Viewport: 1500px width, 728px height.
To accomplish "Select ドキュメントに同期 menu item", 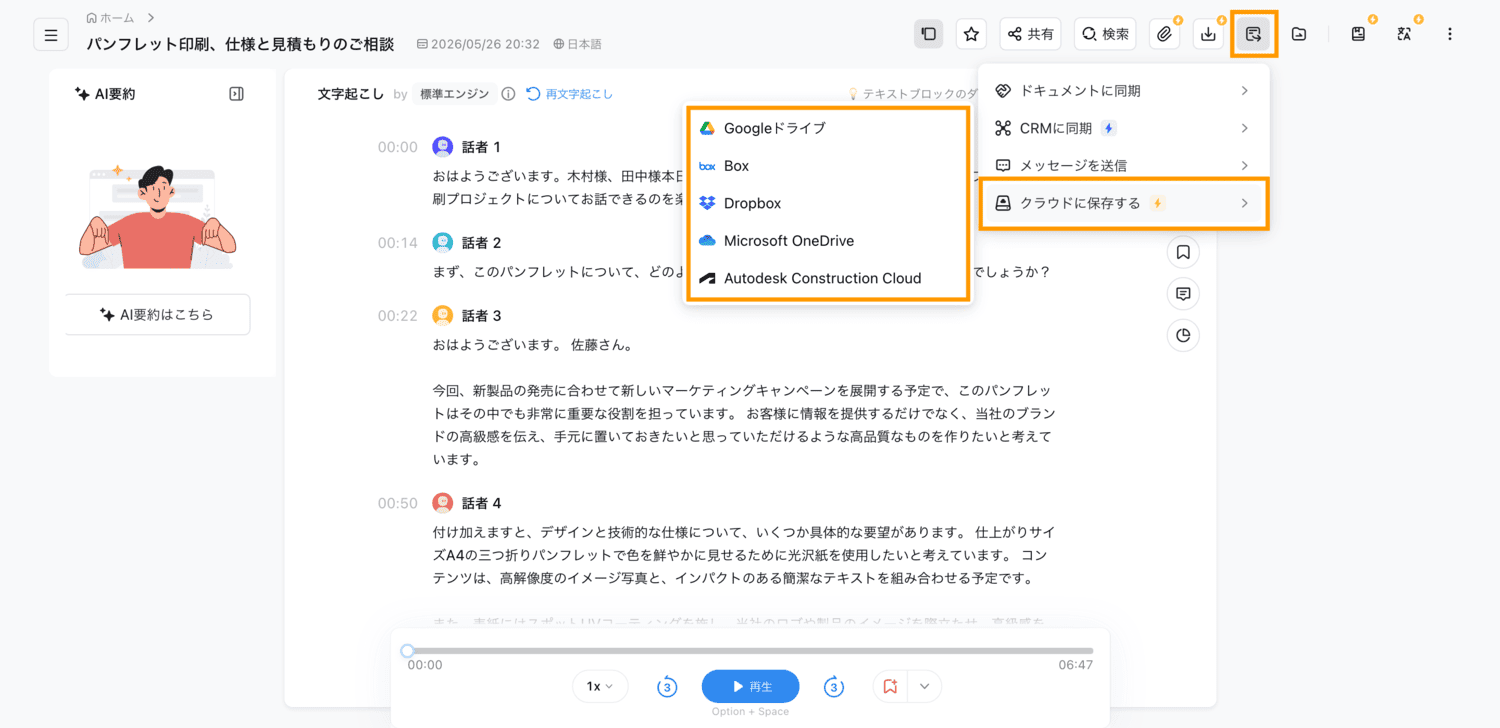I will pos(1124,91).
